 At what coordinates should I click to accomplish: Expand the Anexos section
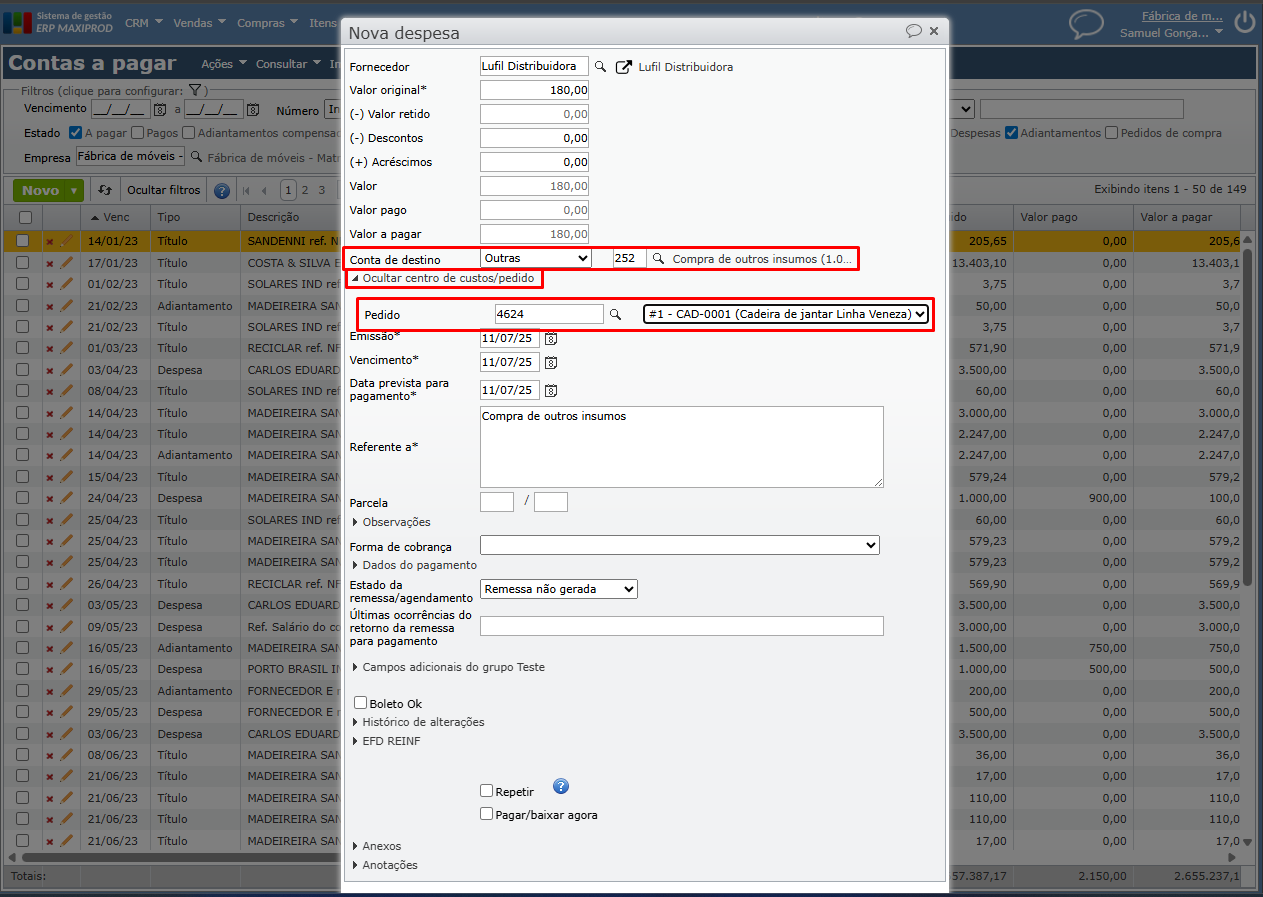click(x=376, y=846)
